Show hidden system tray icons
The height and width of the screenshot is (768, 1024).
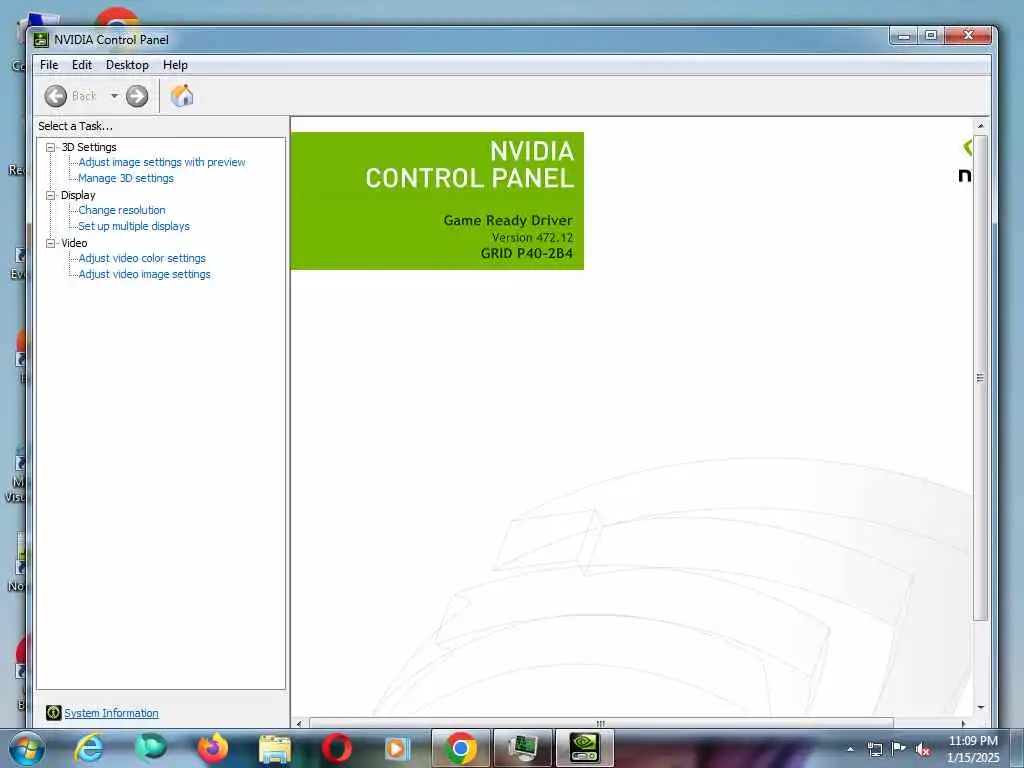850,749
